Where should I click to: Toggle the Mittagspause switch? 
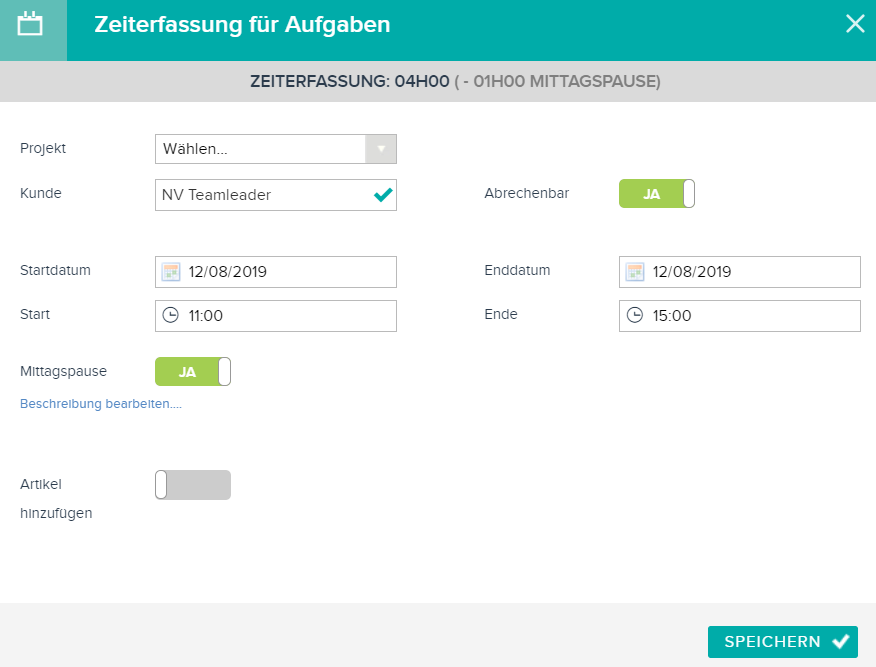coord(193,371)
